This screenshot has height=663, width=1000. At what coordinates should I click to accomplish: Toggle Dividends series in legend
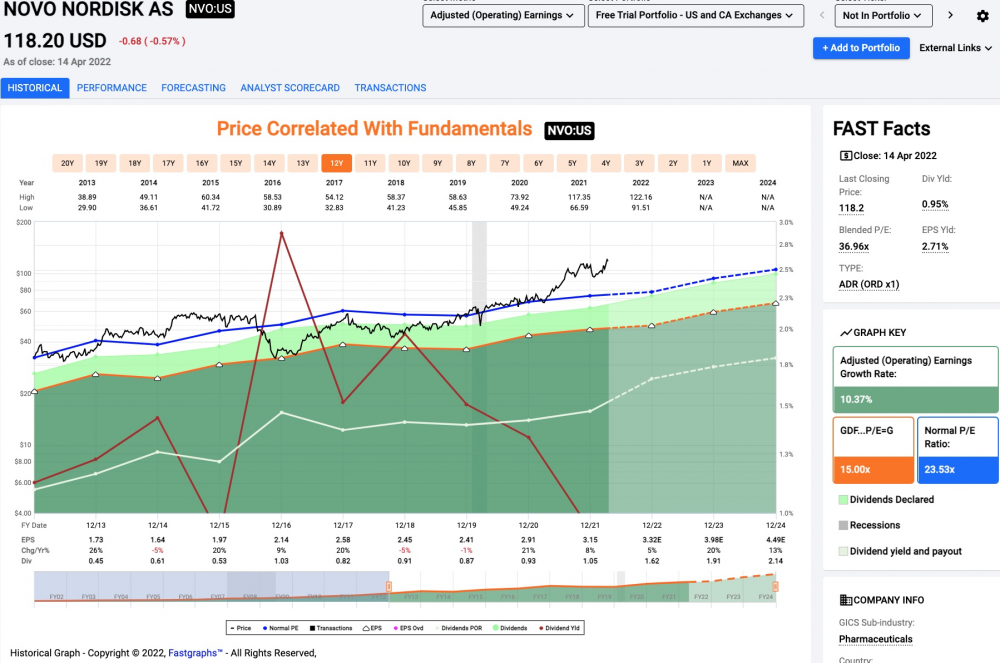point(510,628)
